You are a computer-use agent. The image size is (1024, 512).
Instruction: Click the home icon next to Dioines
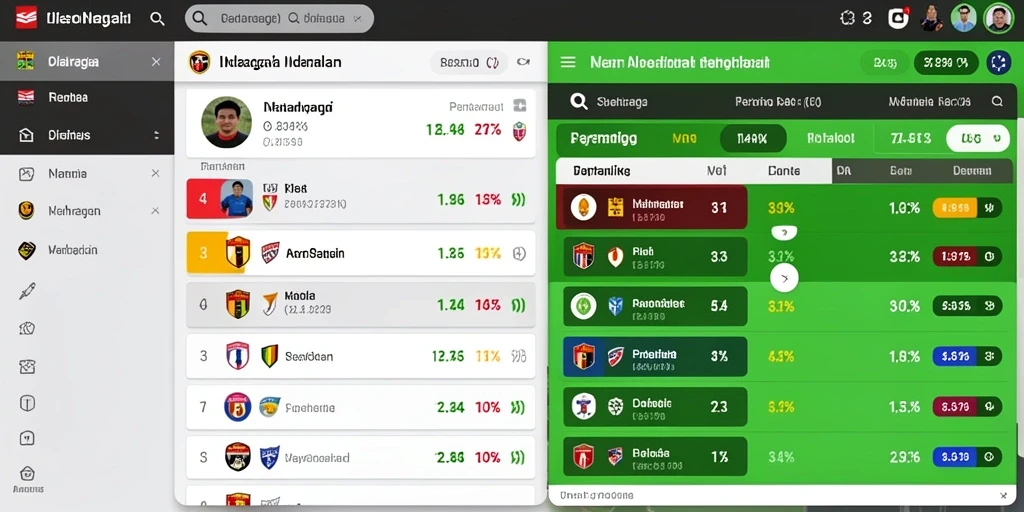tap(26, 135)
